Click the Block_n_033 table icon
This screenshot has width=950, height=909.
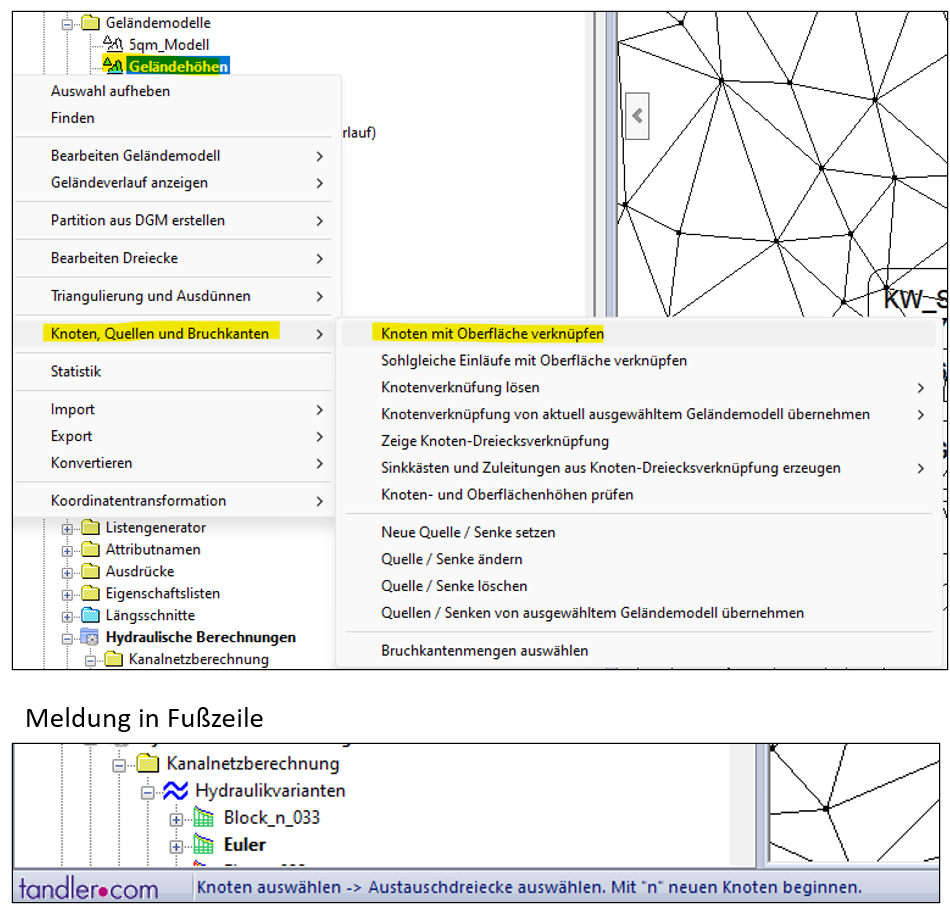(204, 818)
